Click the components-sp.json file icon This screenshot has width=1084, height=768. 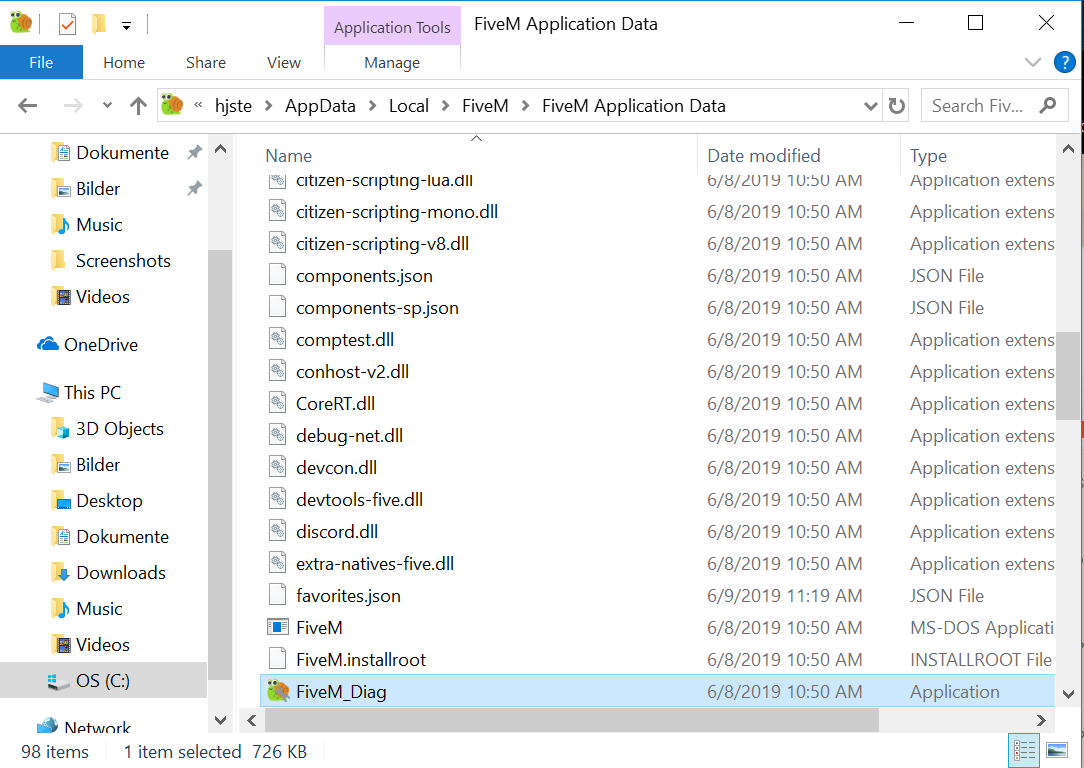pos(277,307)
